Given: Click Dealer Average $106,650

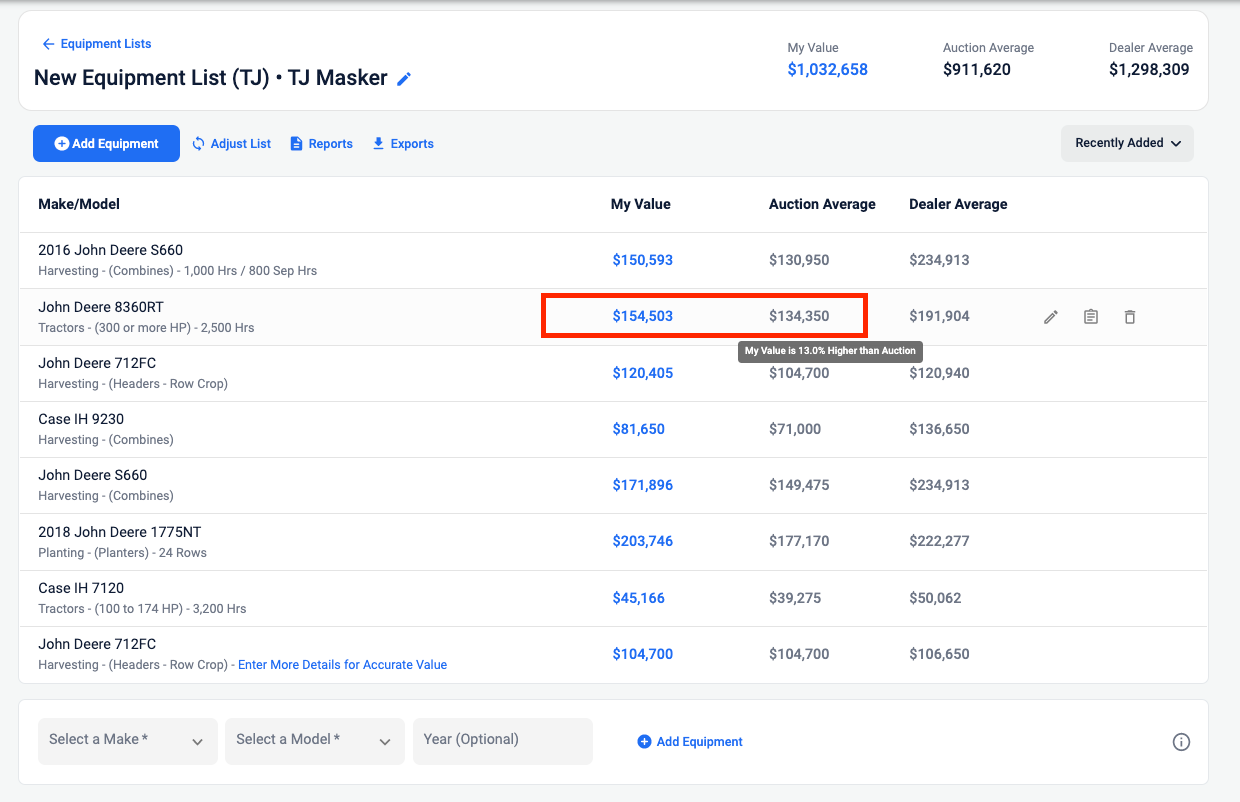Looking at the screenshot, I should (939, 654).
